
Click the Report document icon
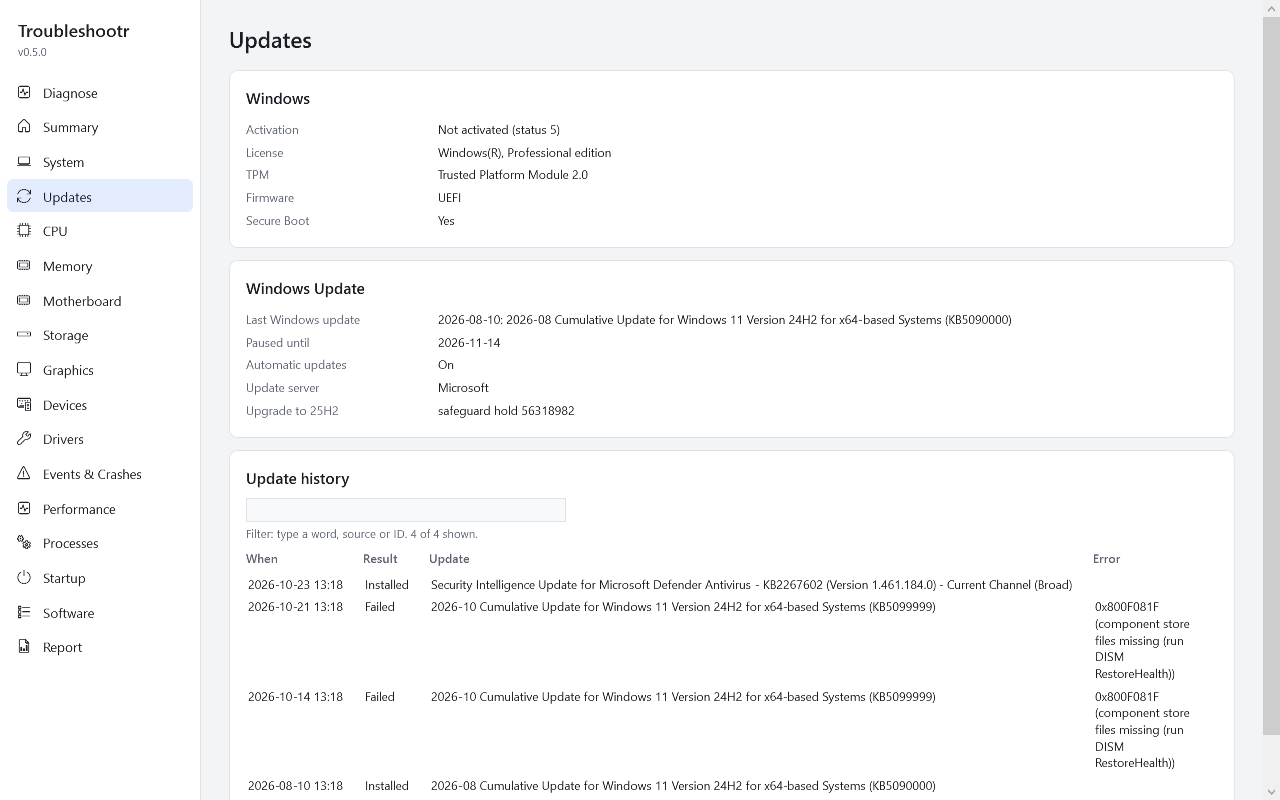pyautogui.click(x=24, y=647)
